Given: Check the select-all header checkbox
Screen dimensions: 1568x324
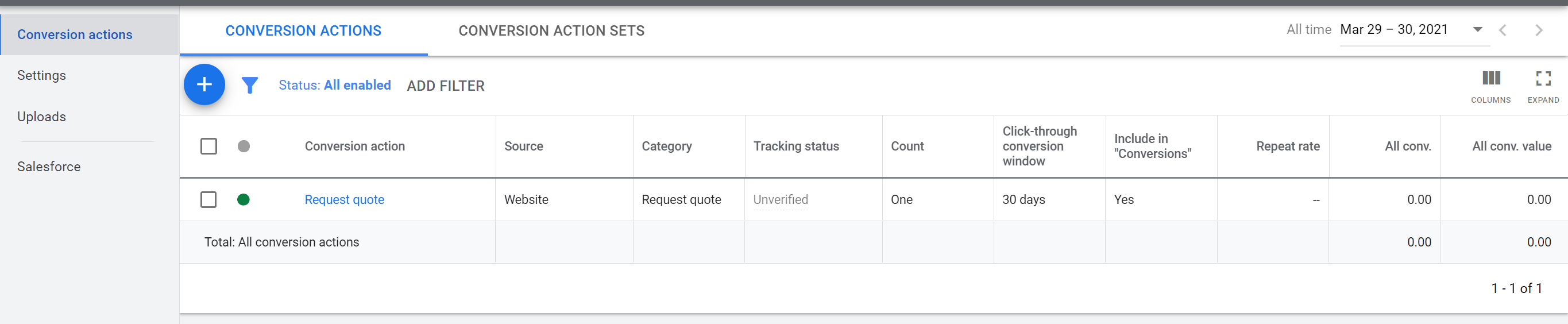Looking at the screenshot, I should pyautogui.click(x=209, y=146).
